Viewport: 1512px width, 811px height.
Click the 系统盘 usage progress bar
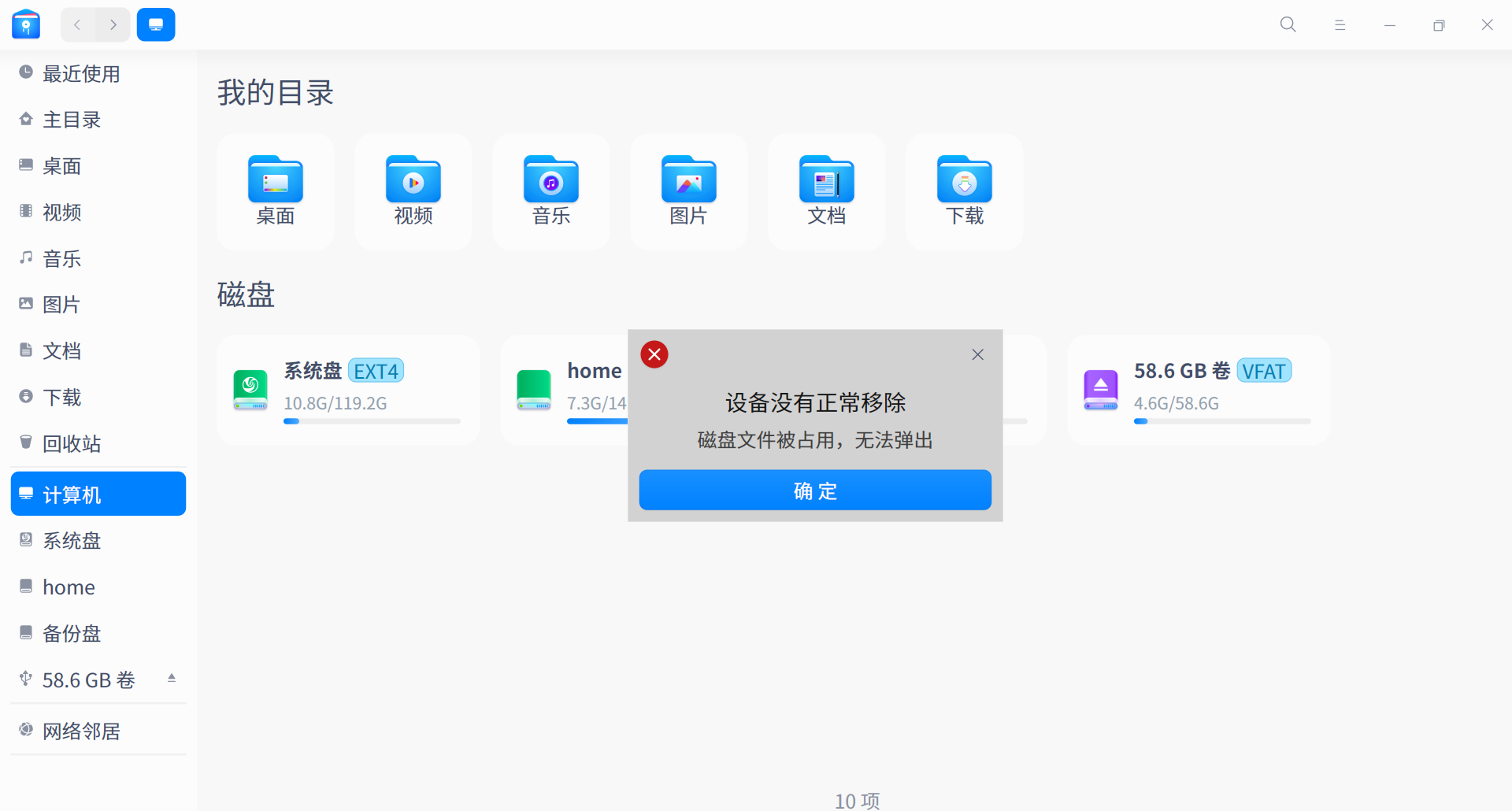[x=371, y=420]
